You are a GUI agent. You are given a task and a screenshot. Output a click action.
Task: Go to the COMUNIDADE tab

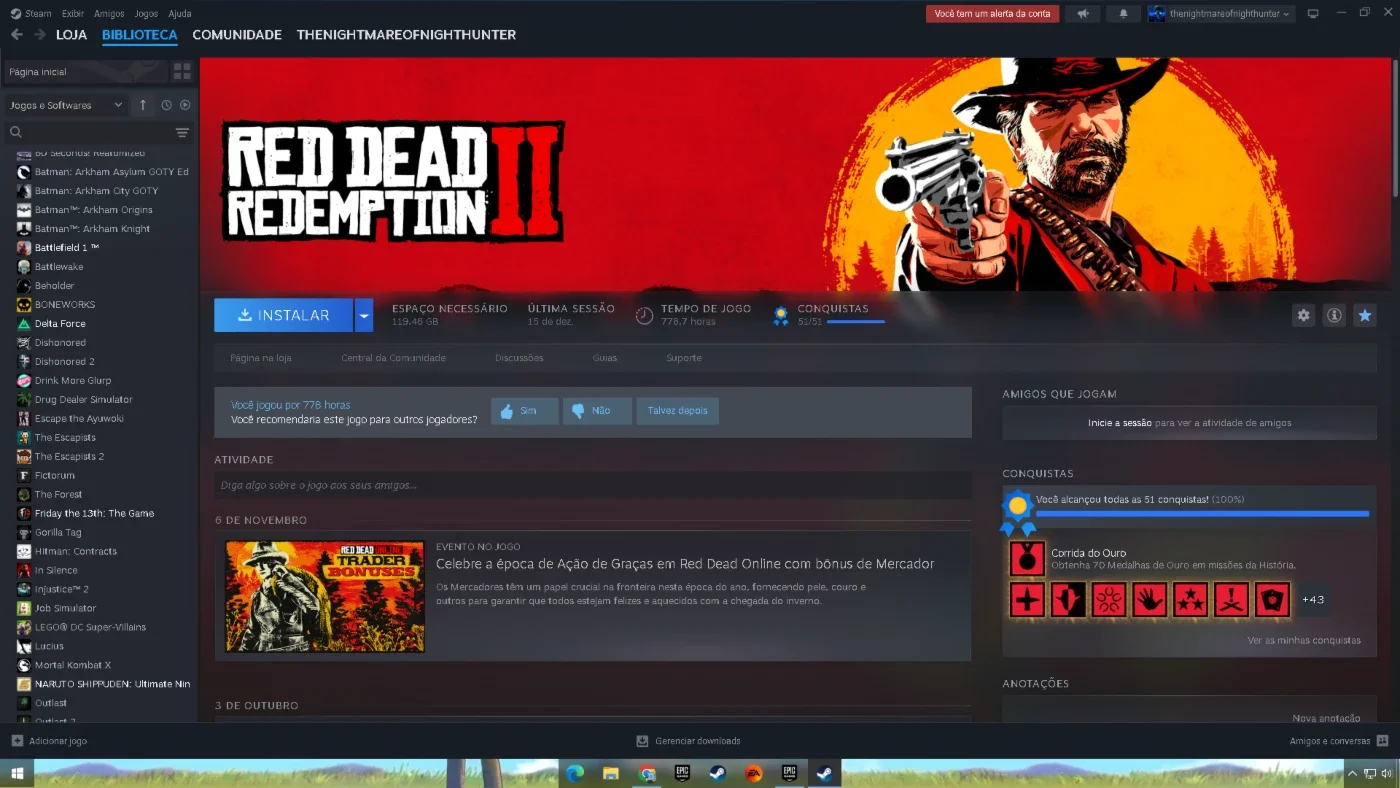tap(237, 34)
